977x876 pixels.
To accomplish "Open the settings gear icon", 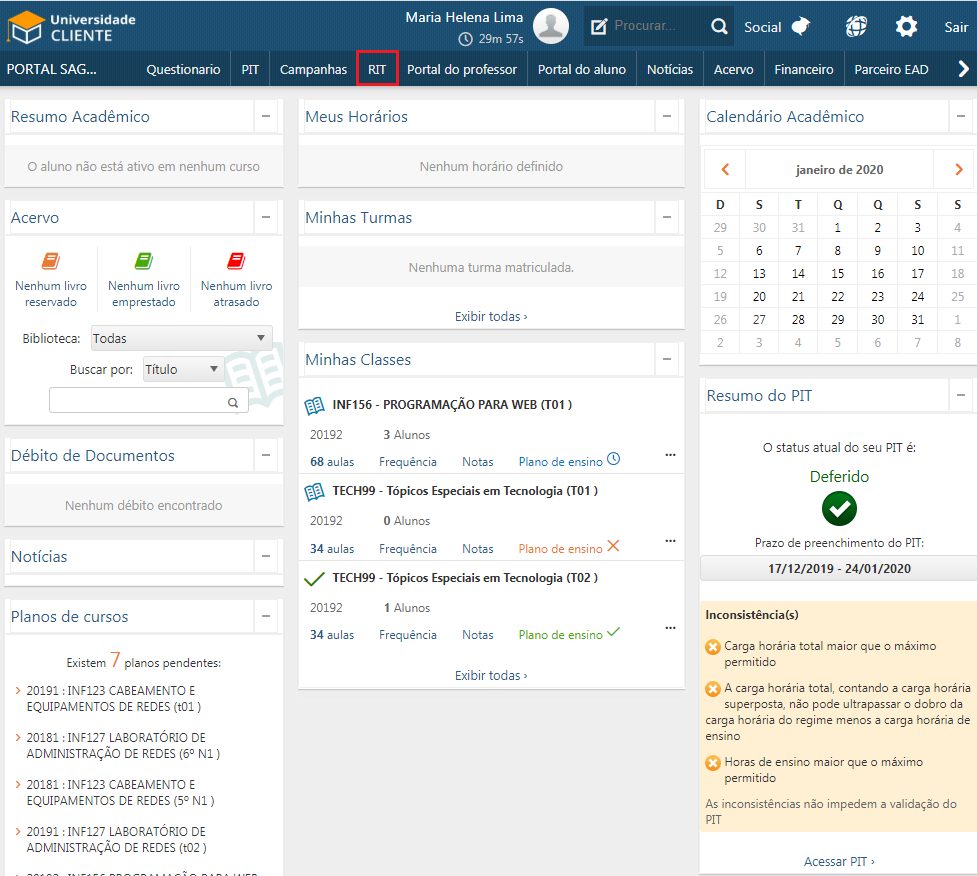I will point(906,27).
